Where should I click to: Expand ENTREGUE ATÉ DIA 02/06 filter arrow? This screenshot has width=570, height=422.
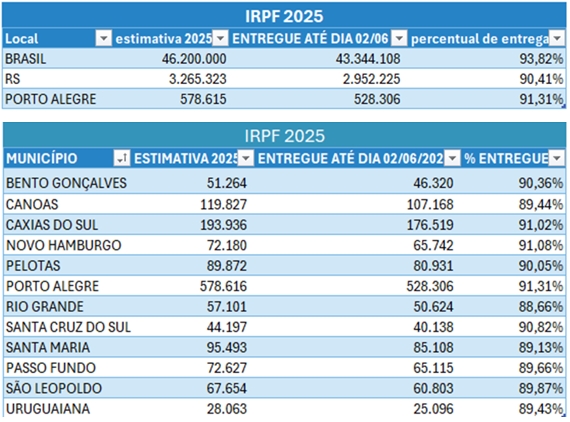pos(399,38)
